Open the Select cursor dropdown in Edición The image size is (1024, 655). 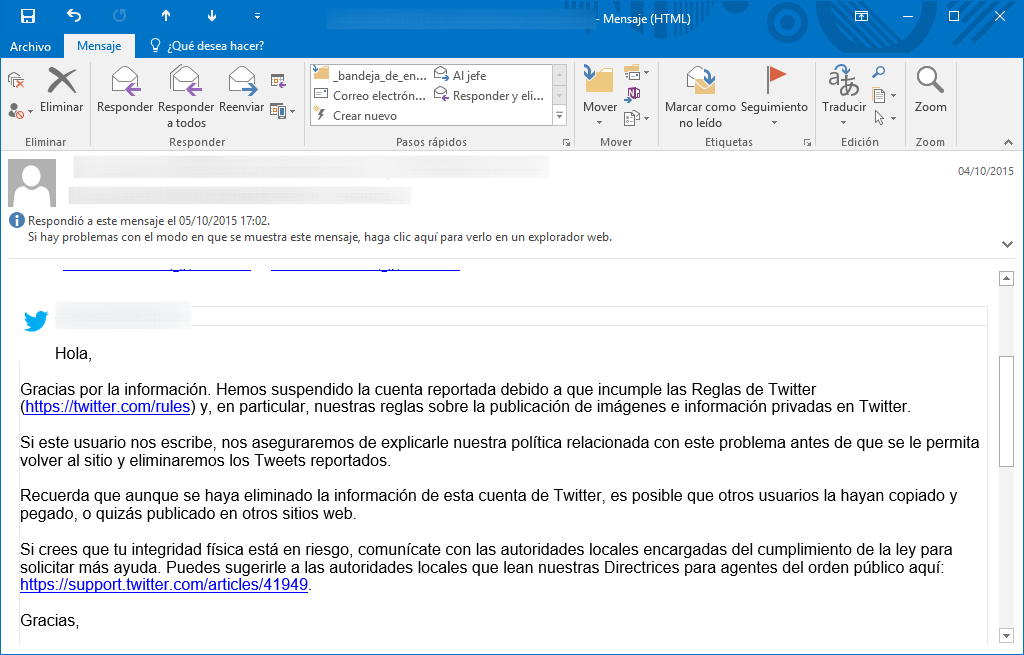tap(884, 118)
